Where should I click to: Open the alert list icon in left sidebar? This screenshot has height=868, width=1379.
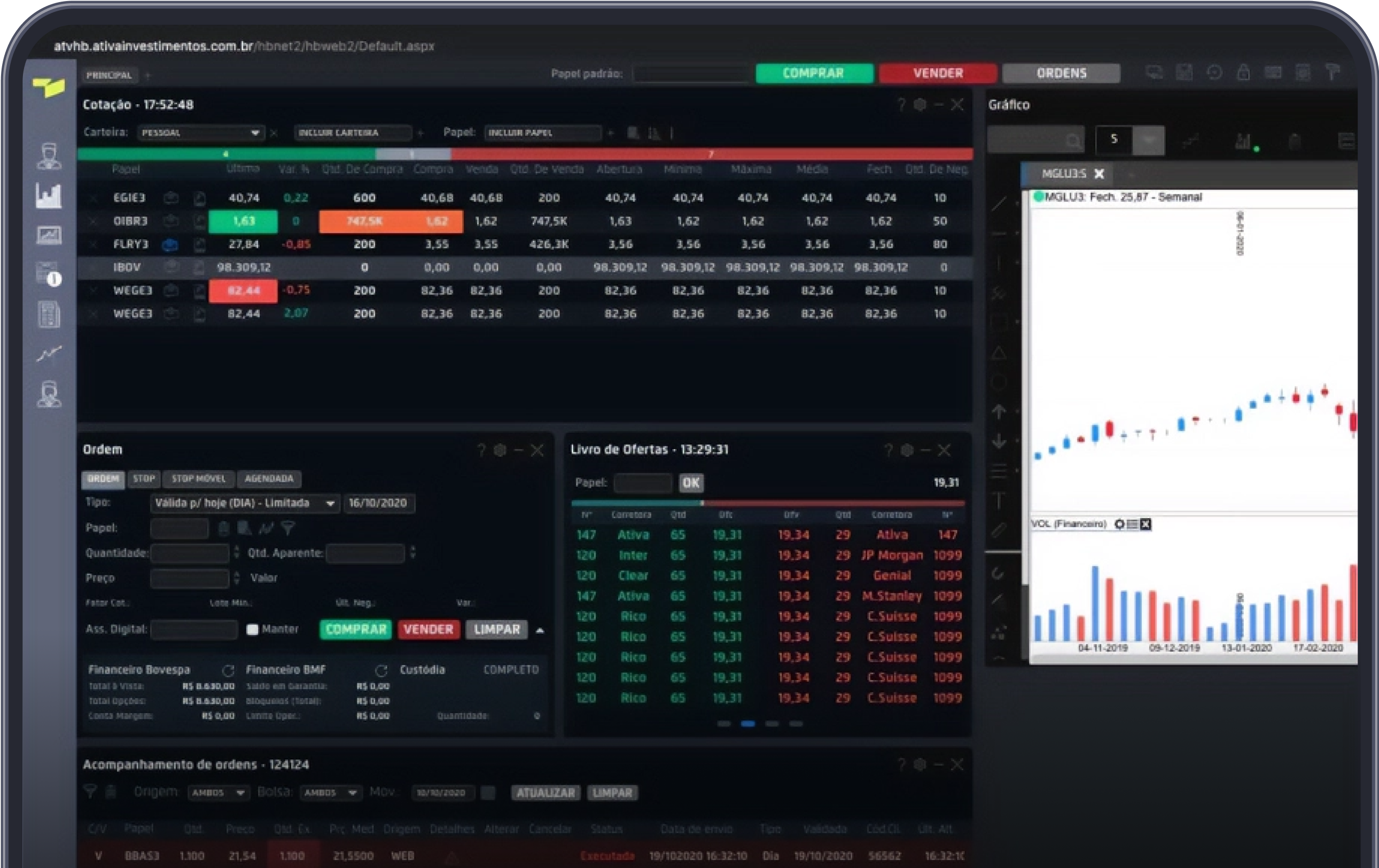[x=49, y=275]
